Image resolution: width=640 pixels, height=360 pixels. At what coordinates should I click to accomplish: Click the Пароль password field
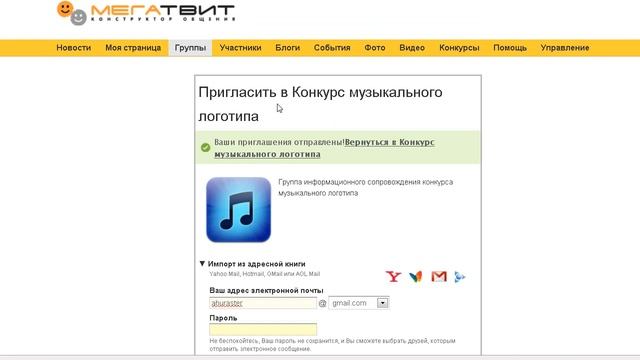click(263, 329)
